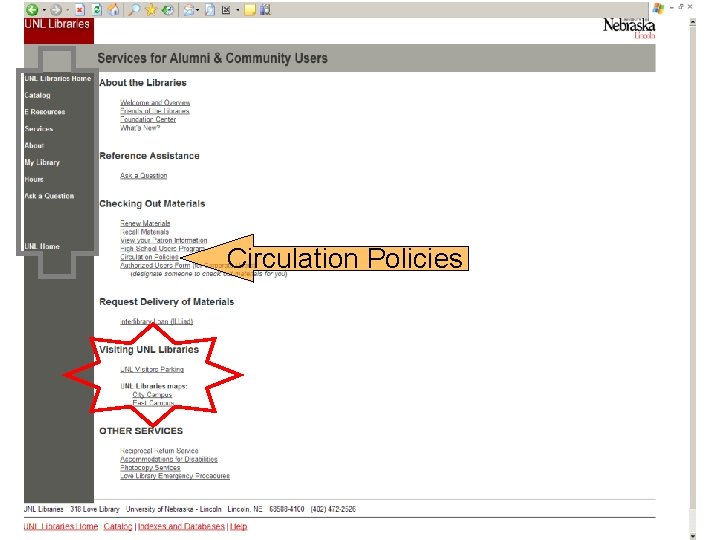The width and height of the screenshot is (720, 540).
Task: Open Ask a Question in sidebar menu
Action: click(49, 196)
